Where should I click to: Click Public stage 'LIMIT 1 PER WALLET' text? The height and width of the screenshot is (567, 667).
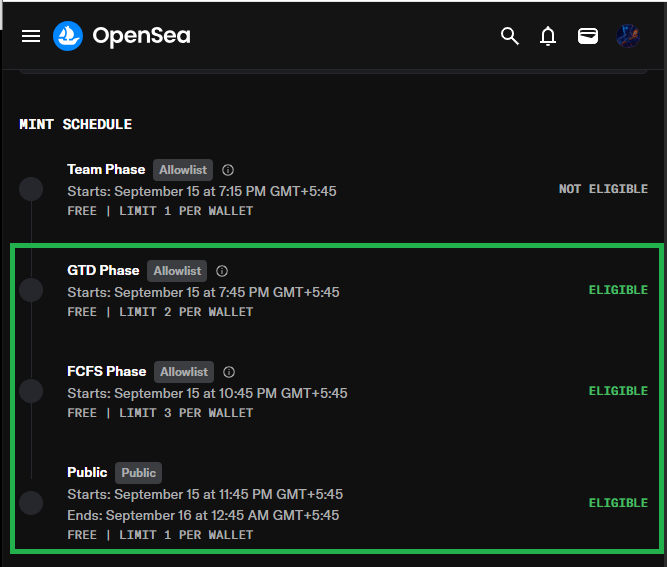(186, 535)
